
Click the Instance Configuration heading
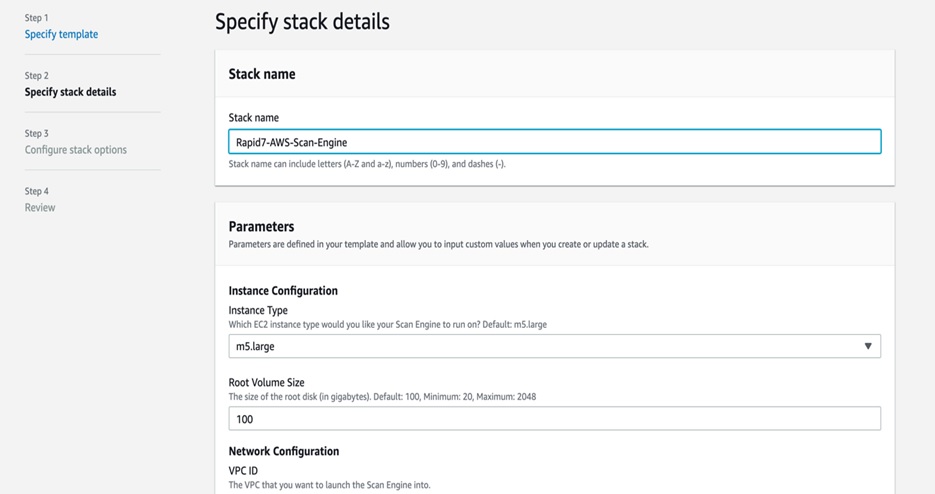tap(283, 291)
